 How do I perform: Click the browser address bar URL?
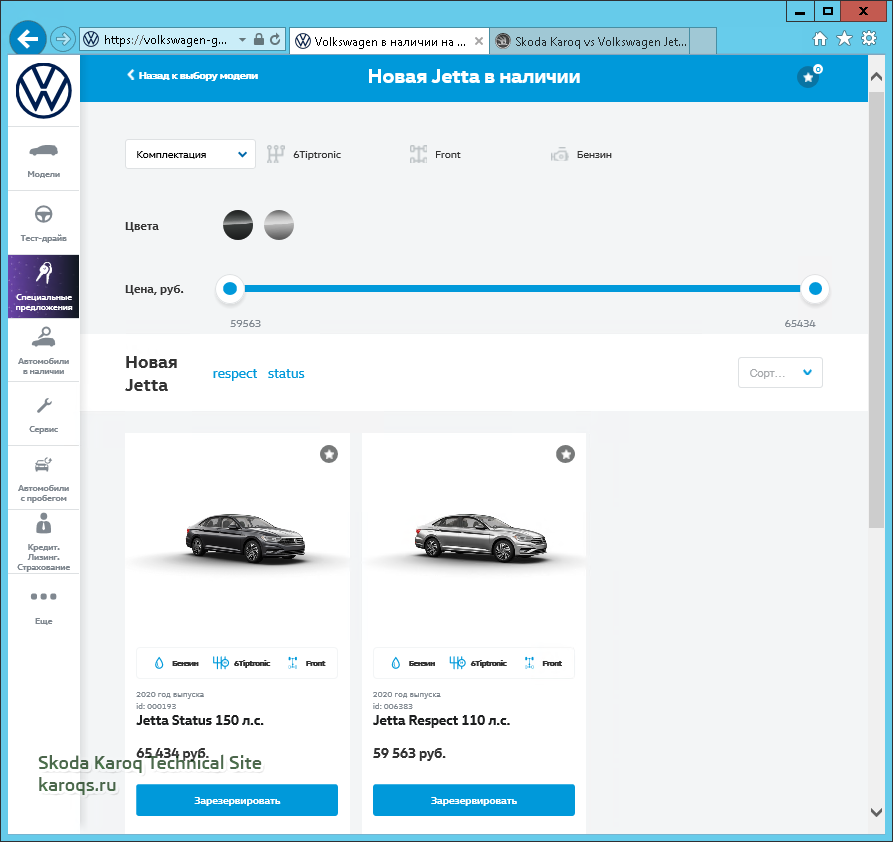(x=165, y=39)
